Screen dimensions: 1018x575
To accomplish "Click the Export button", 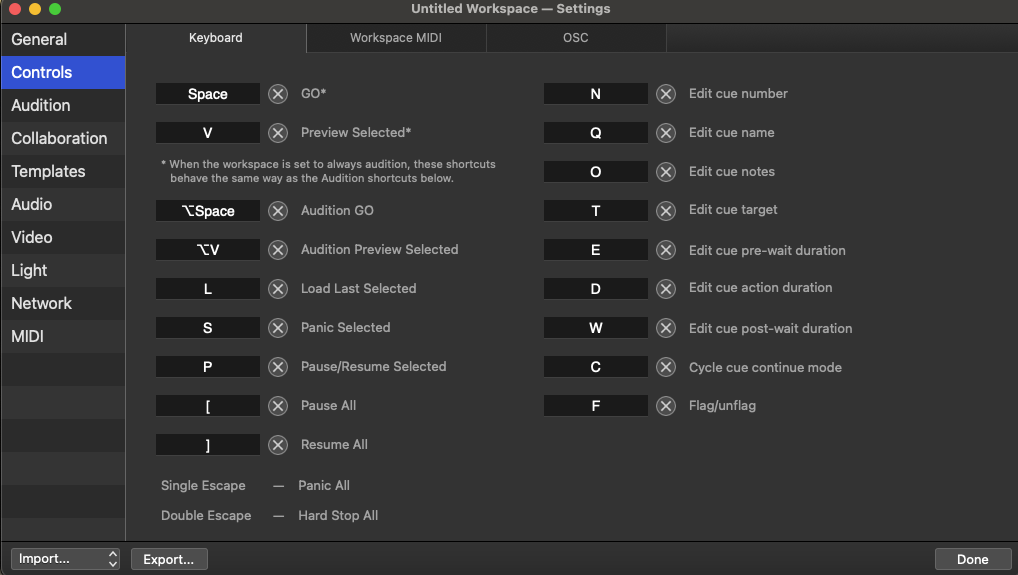I will point(169,559).
